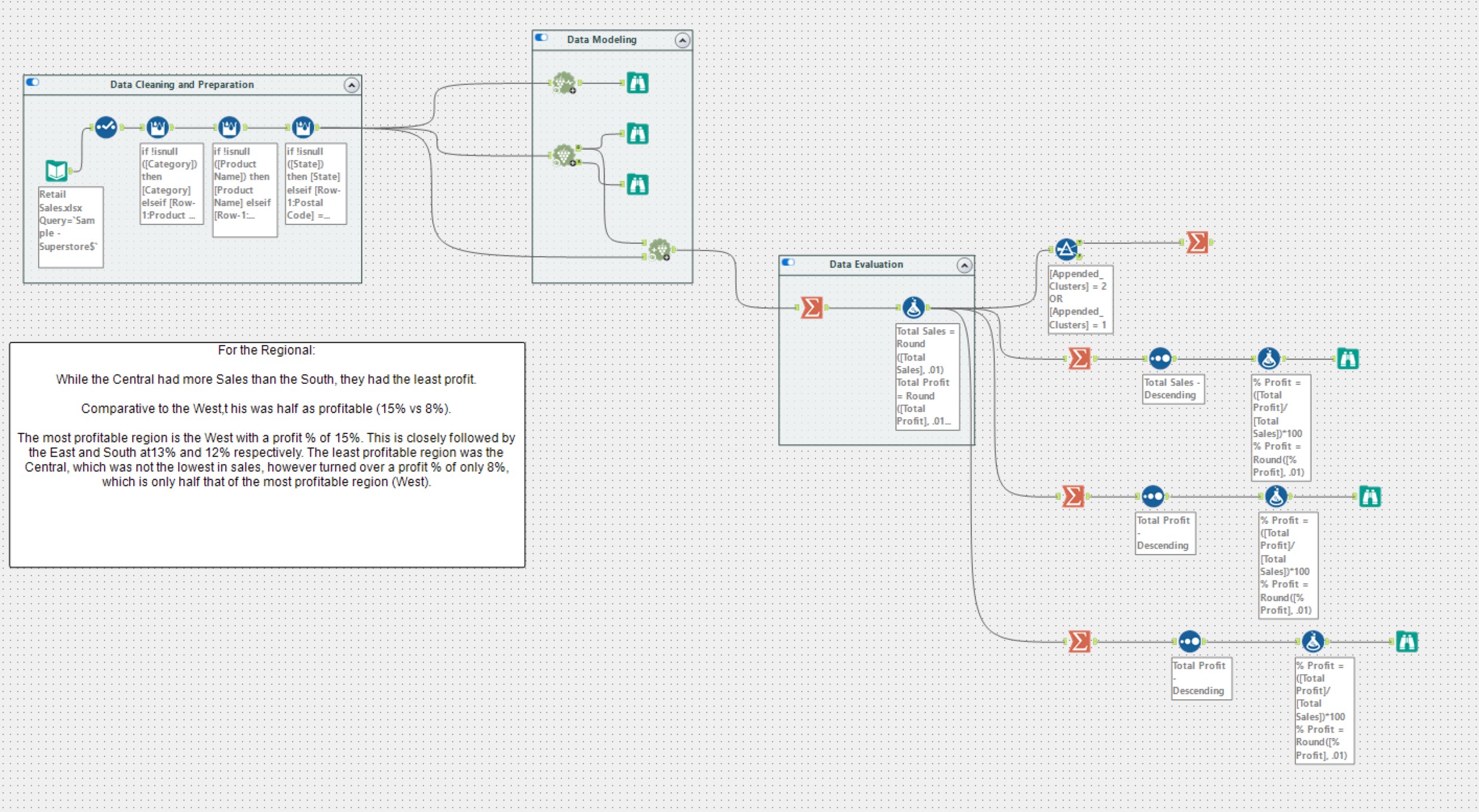
Task: Click the For the Regional comment box
Action: [267, 454]
